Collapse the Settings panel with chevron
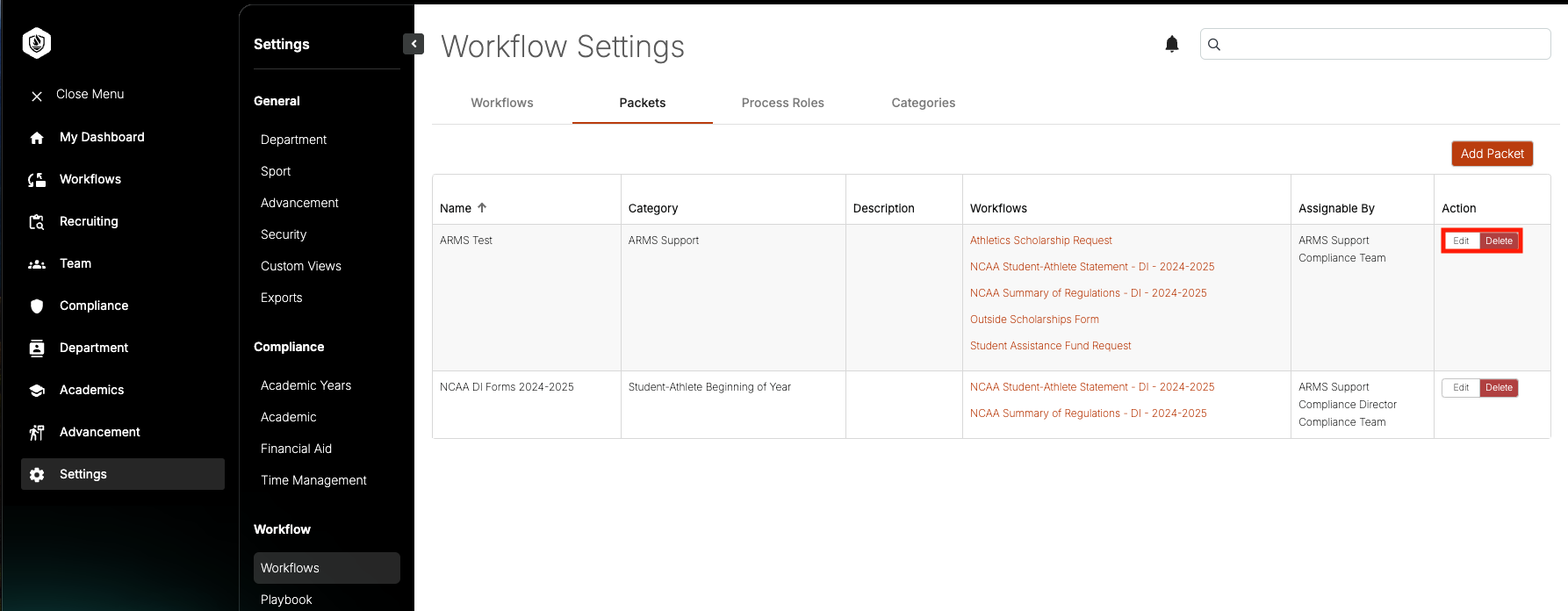Screen dimensions: 1568x611 [414, 44]
